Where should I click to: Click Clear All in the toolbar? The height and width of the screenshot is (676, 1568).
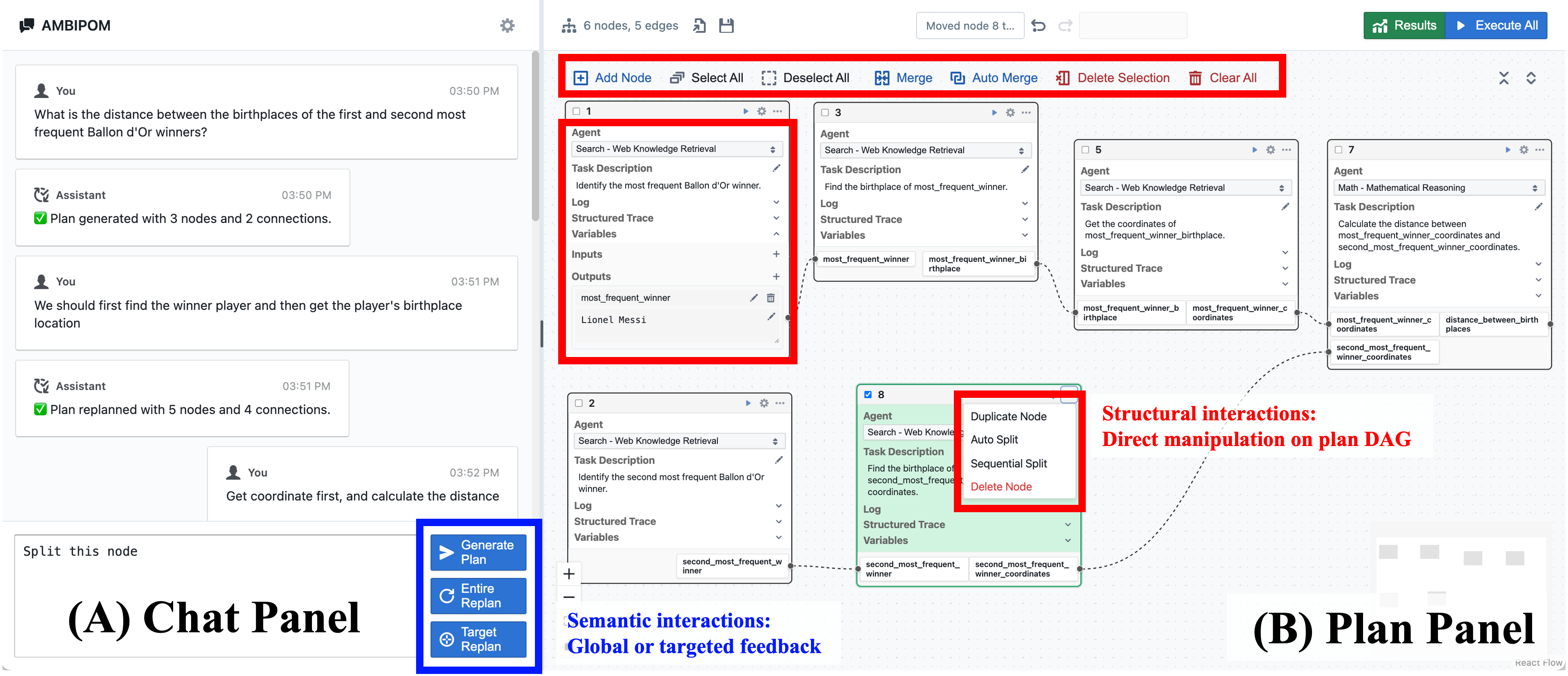point(1222,78)
